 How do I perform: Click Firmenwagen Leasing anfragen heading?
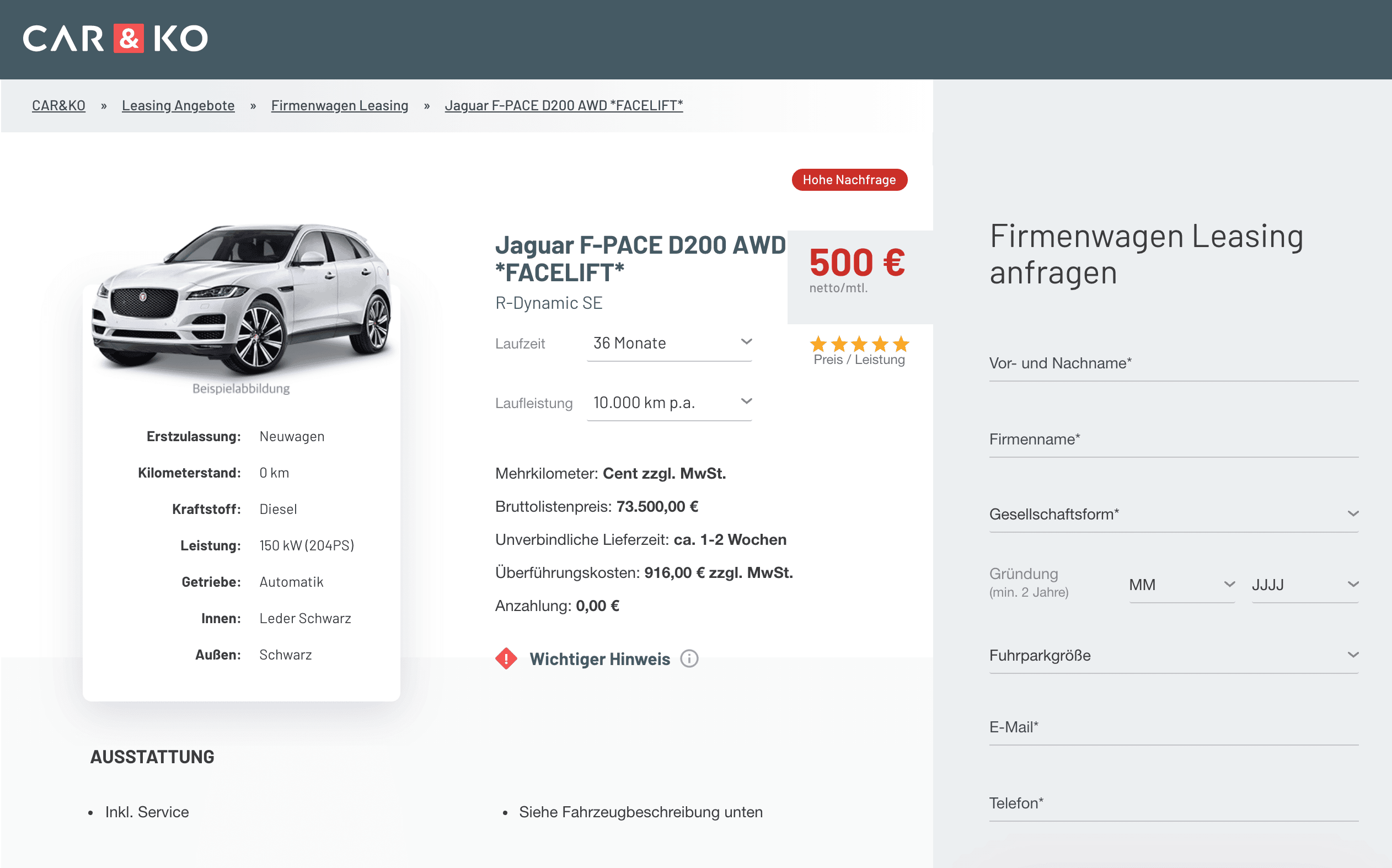click(x=1147, y=254)
